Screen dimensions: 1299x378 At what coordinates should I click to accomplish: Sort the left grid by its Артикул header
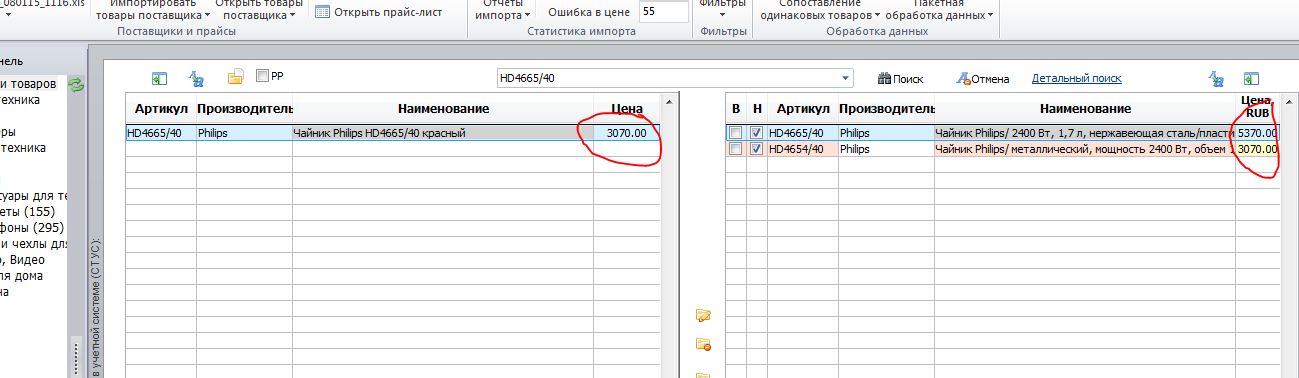tap(160, 108)
